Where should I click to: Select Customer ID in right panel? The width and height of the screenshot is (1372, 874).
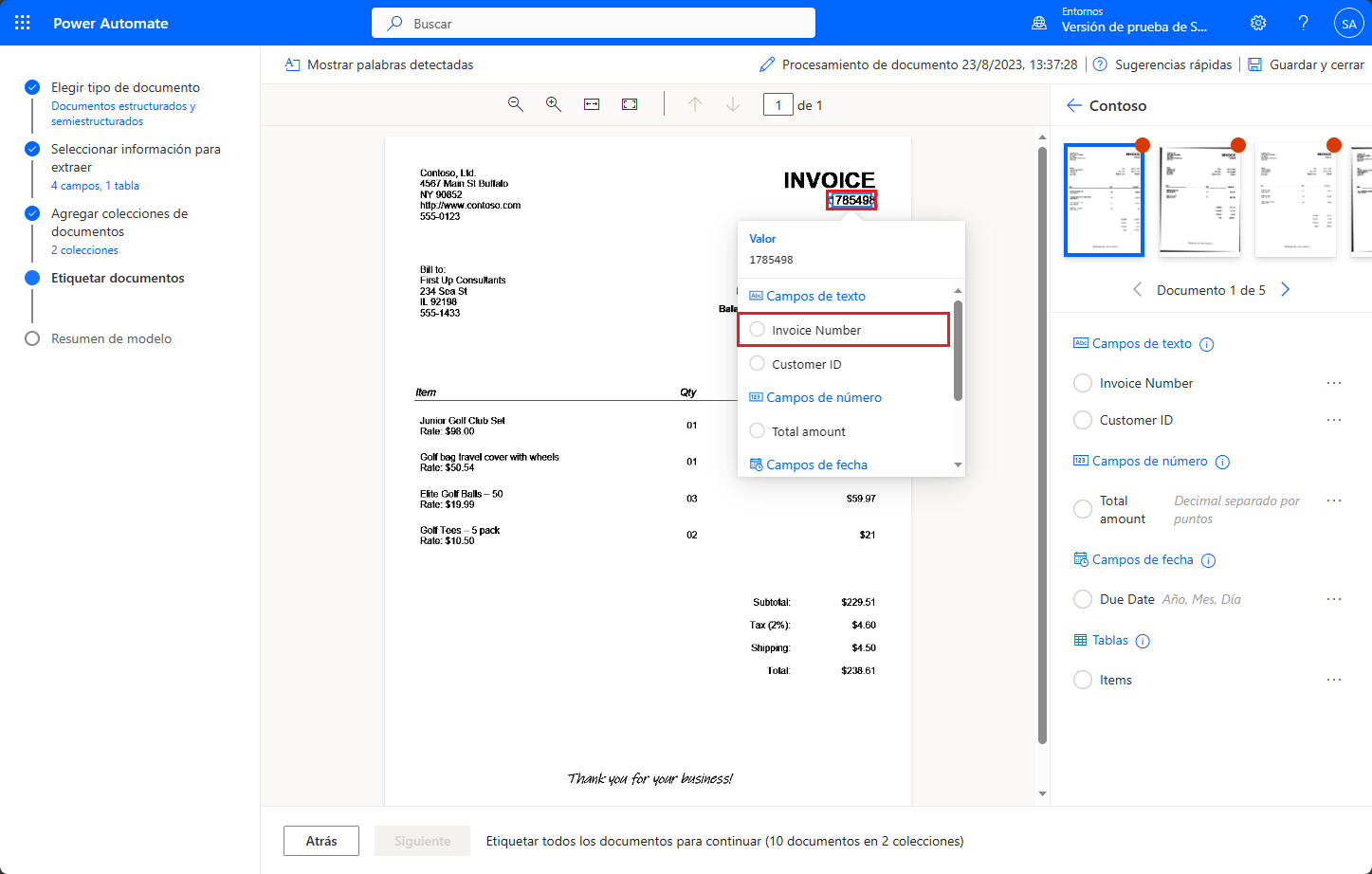pyautogui.click(x=1083, y=420)
